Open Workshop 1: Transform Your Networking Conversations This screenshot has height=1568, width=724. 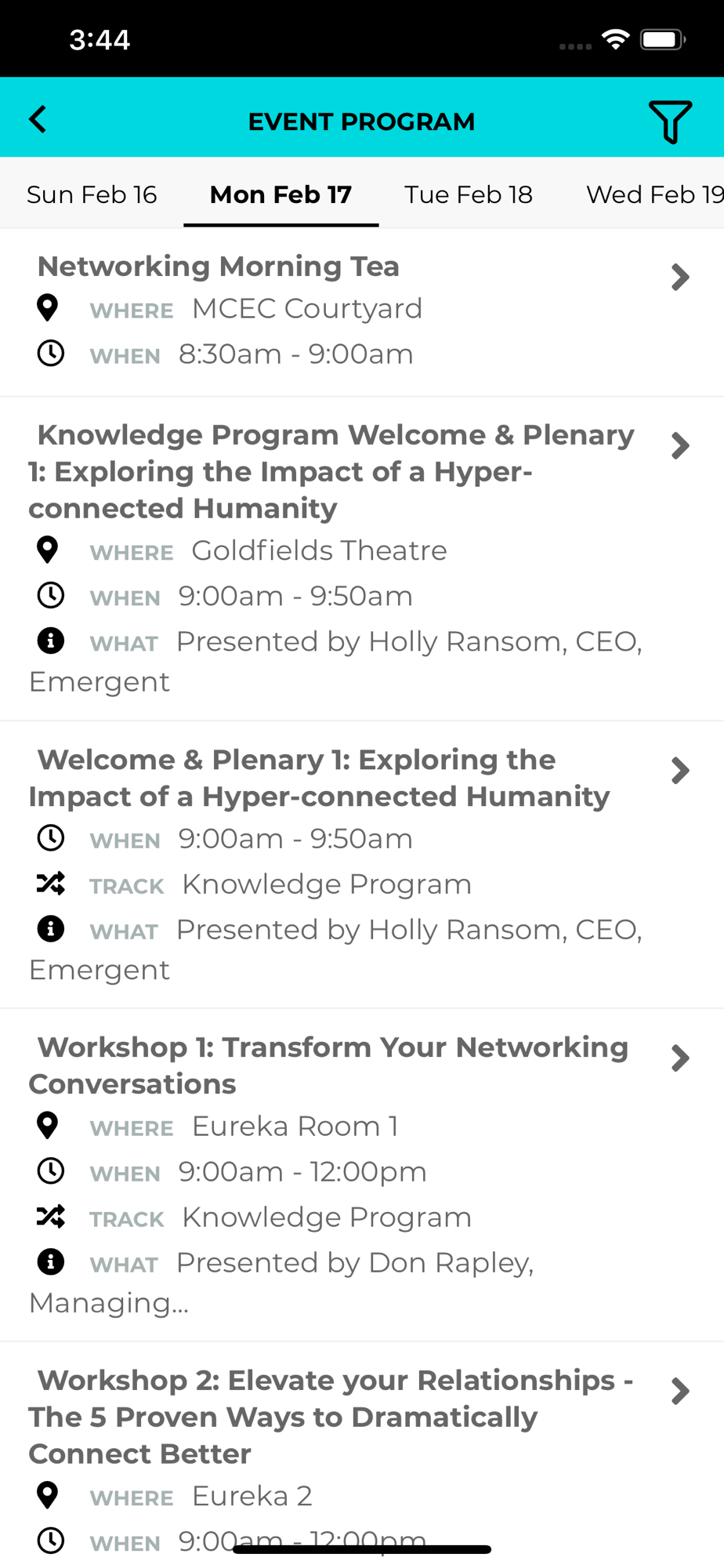click(x=329, y=1065)
